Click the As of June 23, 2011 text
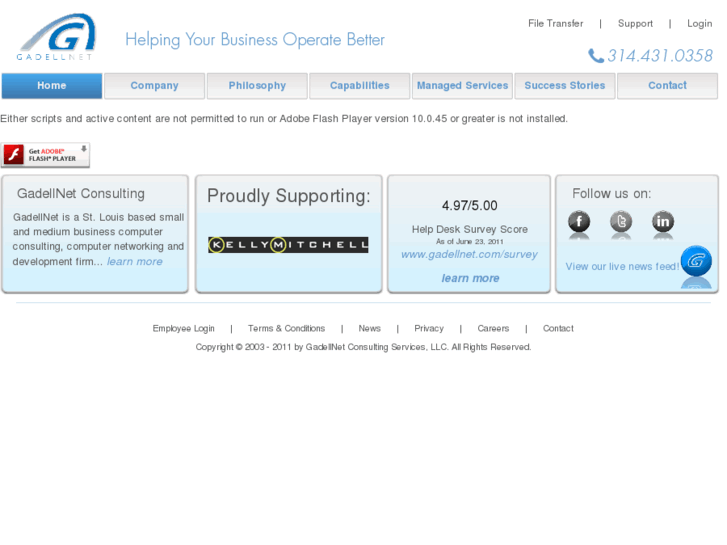Viewport: 727px width, 545px height. pyautogui.click(x=470, y=241)
